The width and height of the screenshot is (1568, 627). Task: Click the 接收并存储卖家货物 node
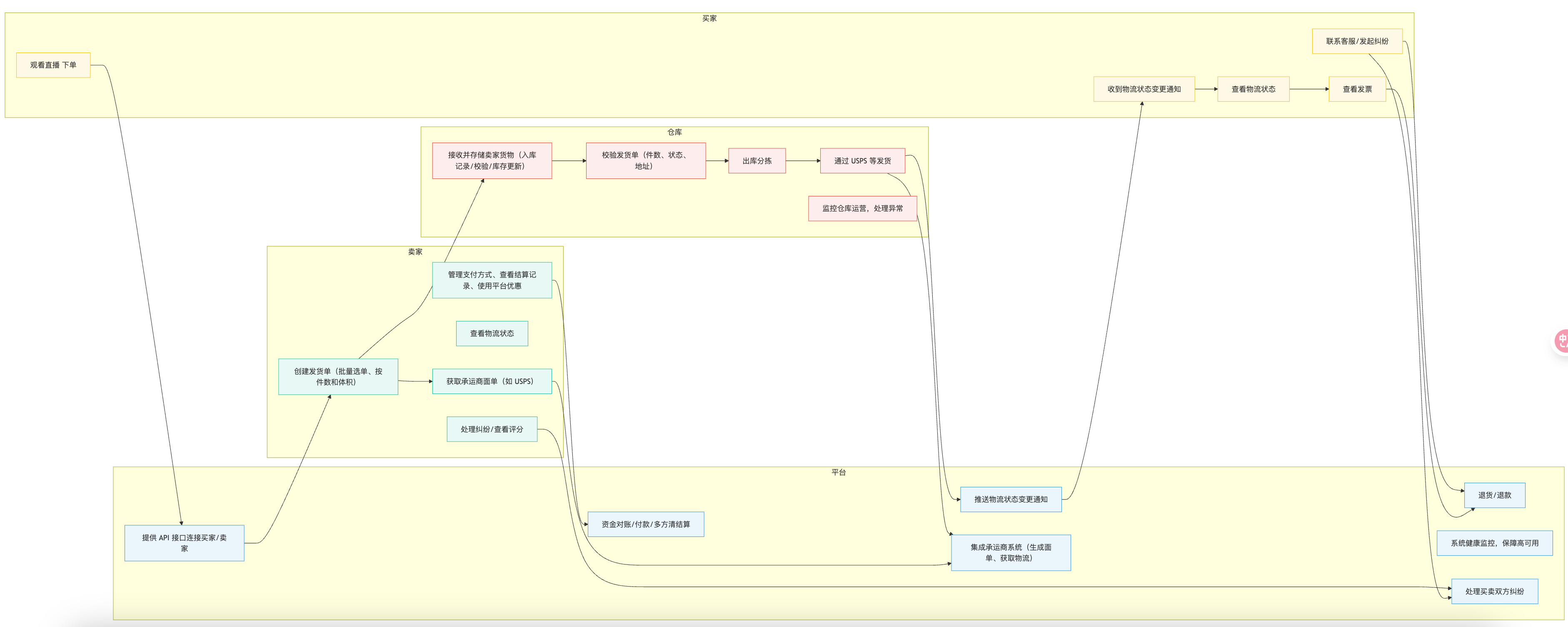tap(492, 161)
